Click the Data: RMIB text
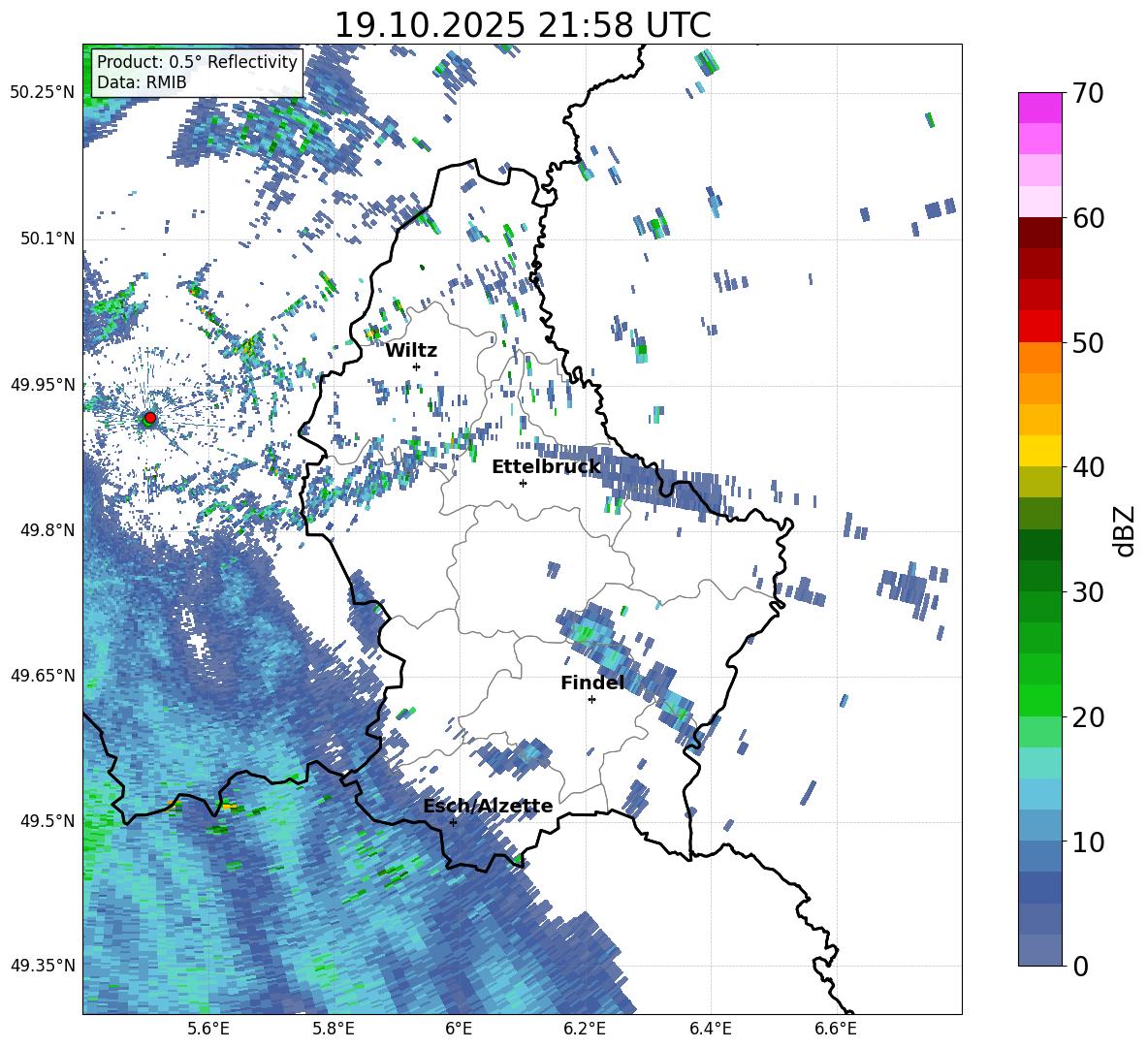1148x1048 pixels. click(x=142, y=82)
